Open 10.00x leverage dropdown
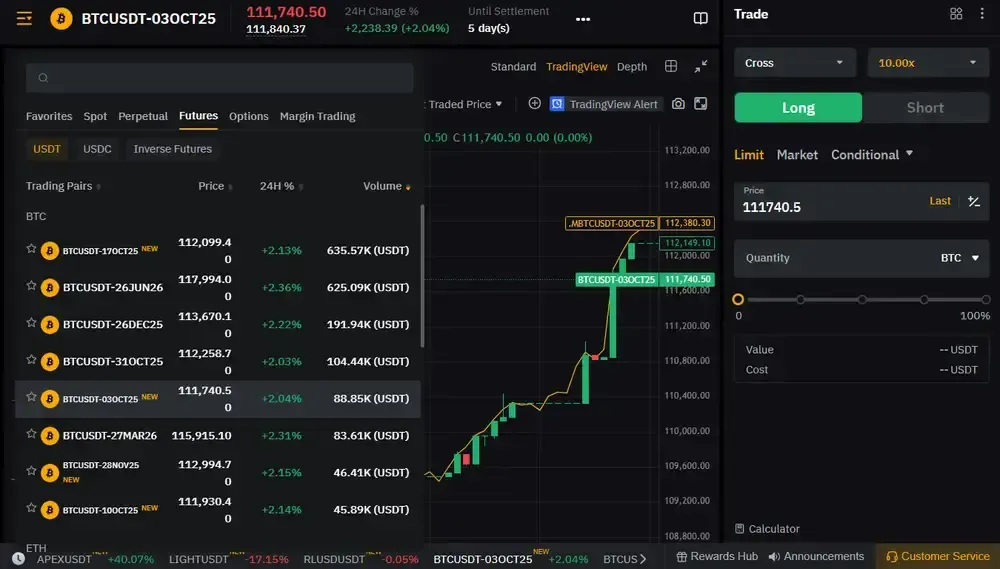1000x569 pixels. point(928,63)
